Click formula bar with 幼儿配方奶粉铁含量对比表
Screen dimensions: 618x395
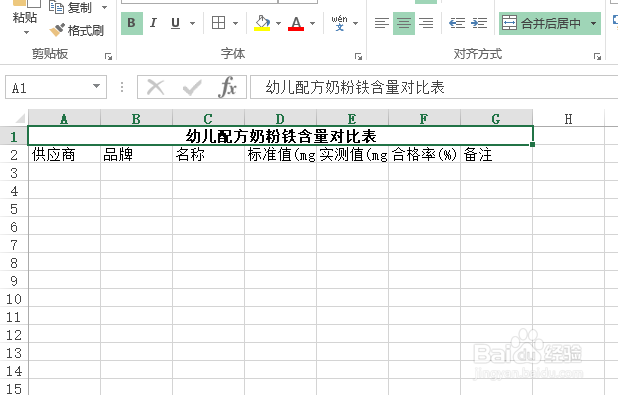[x=434, y=87]
